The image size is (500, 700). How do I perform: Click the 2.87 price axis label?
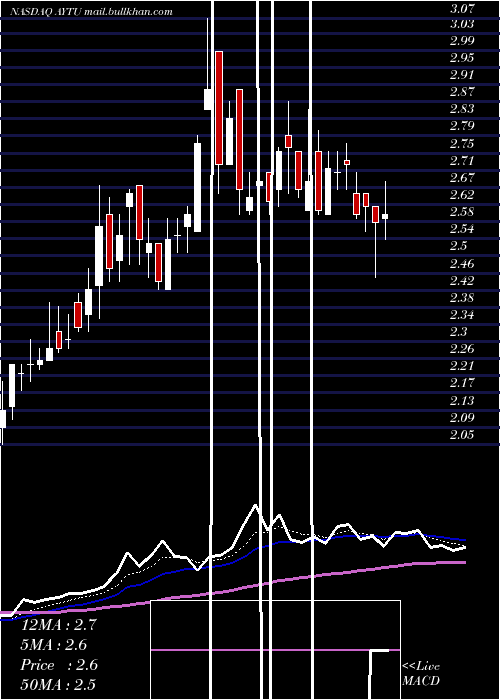tap(462, 92)
